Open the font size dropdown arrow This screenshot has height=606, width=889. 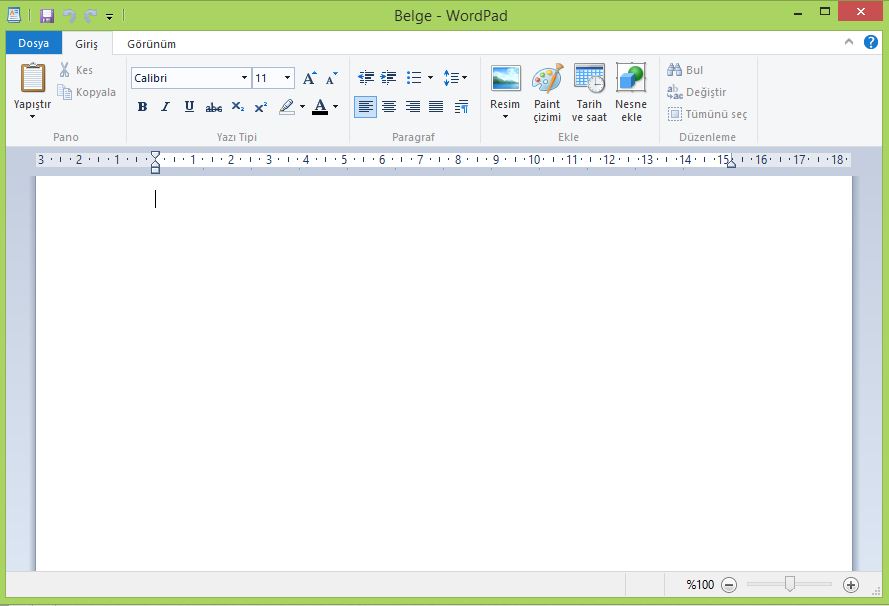(287, 78)
